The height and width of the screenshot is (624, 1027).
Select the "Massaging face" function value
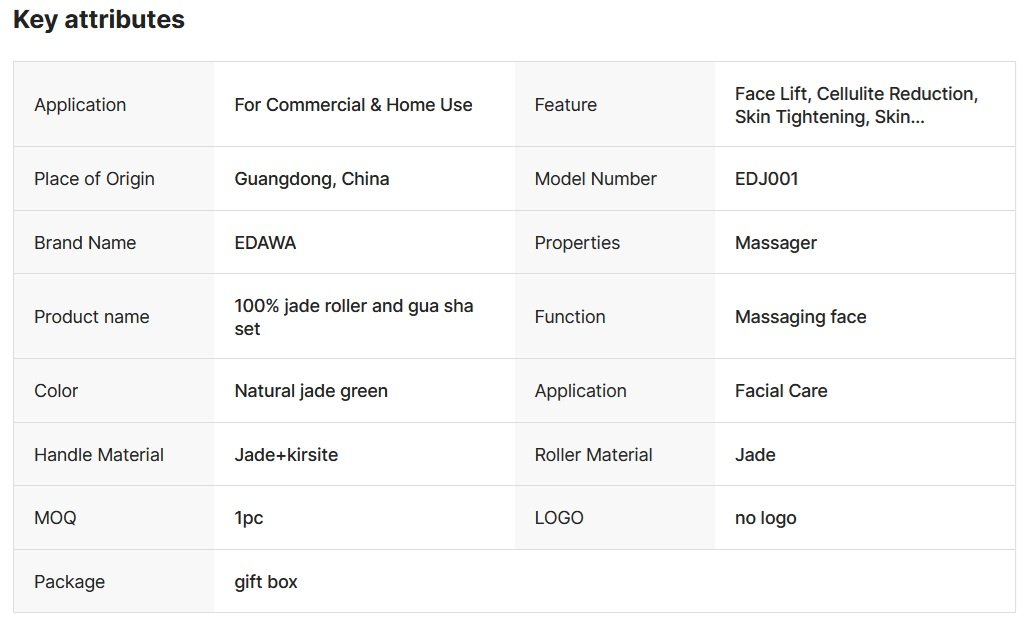click(x=801, y=317)
